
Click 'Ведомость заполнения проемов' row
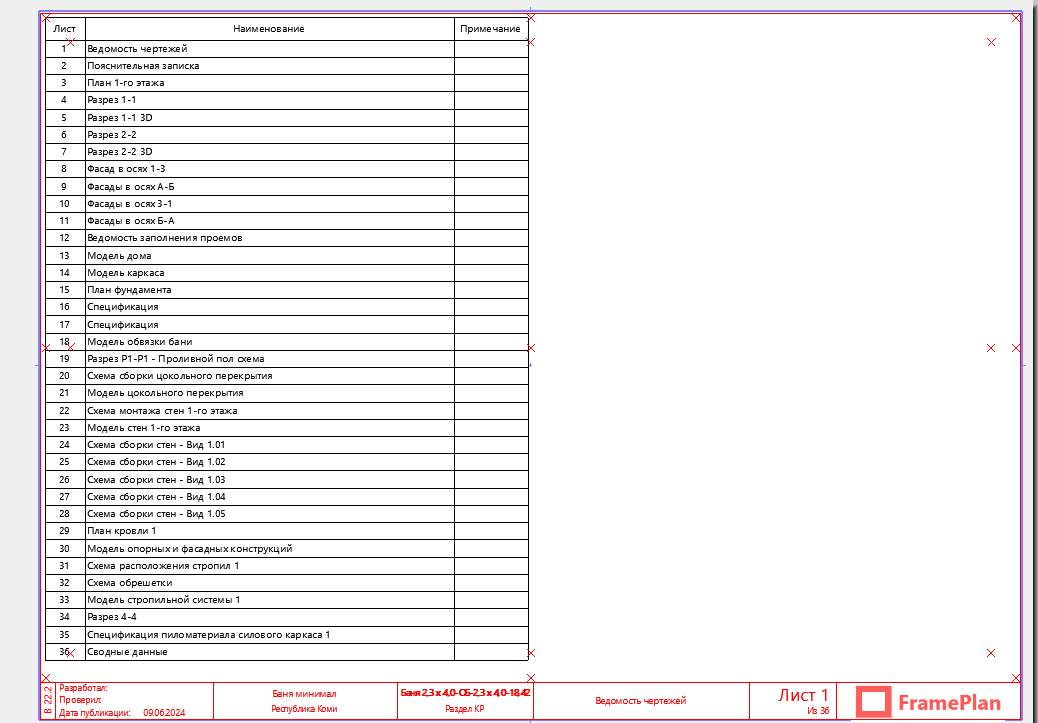[x=165, y=238]
